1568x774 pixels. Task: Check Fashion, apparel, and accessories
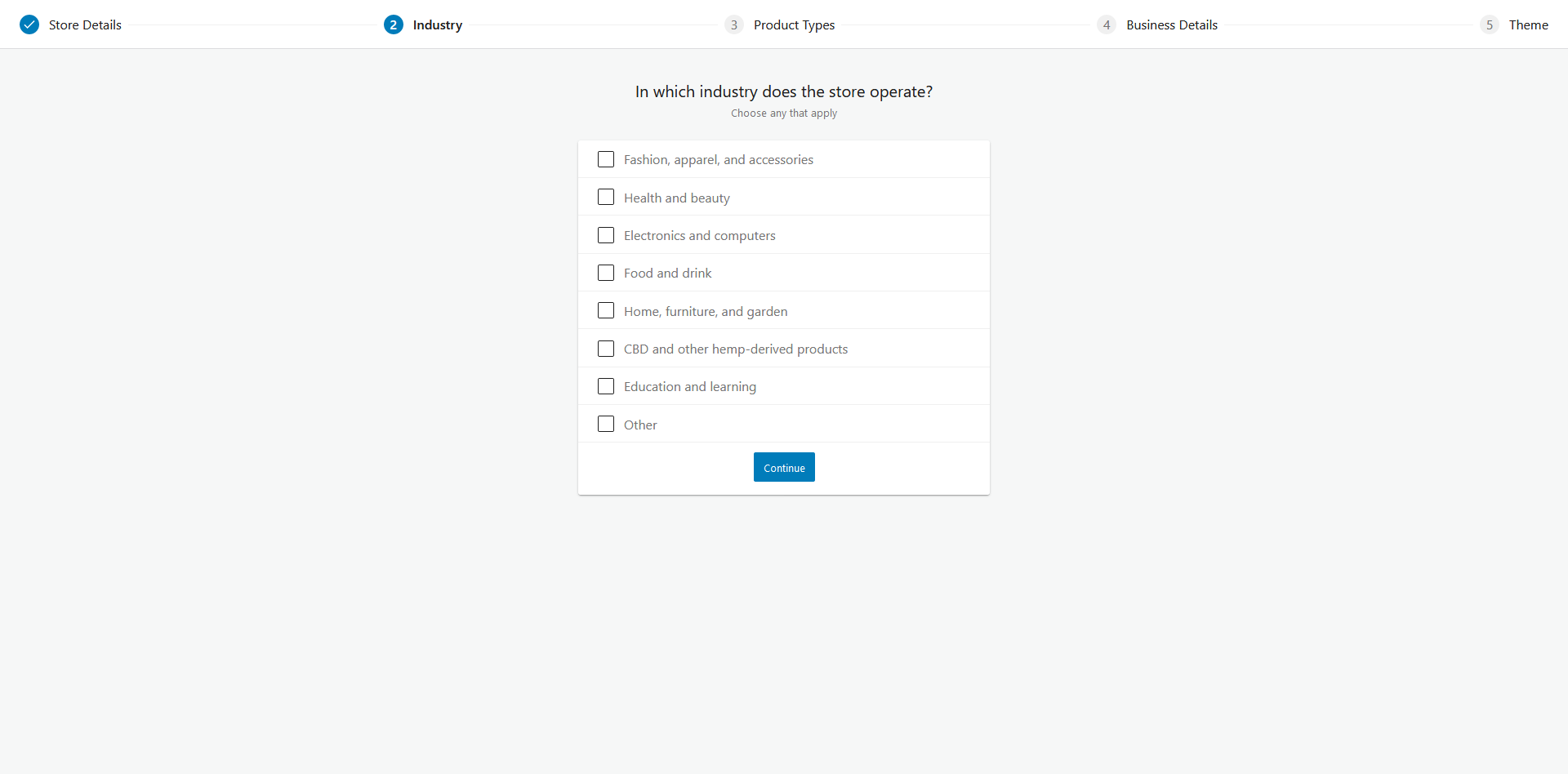[606, 159]
